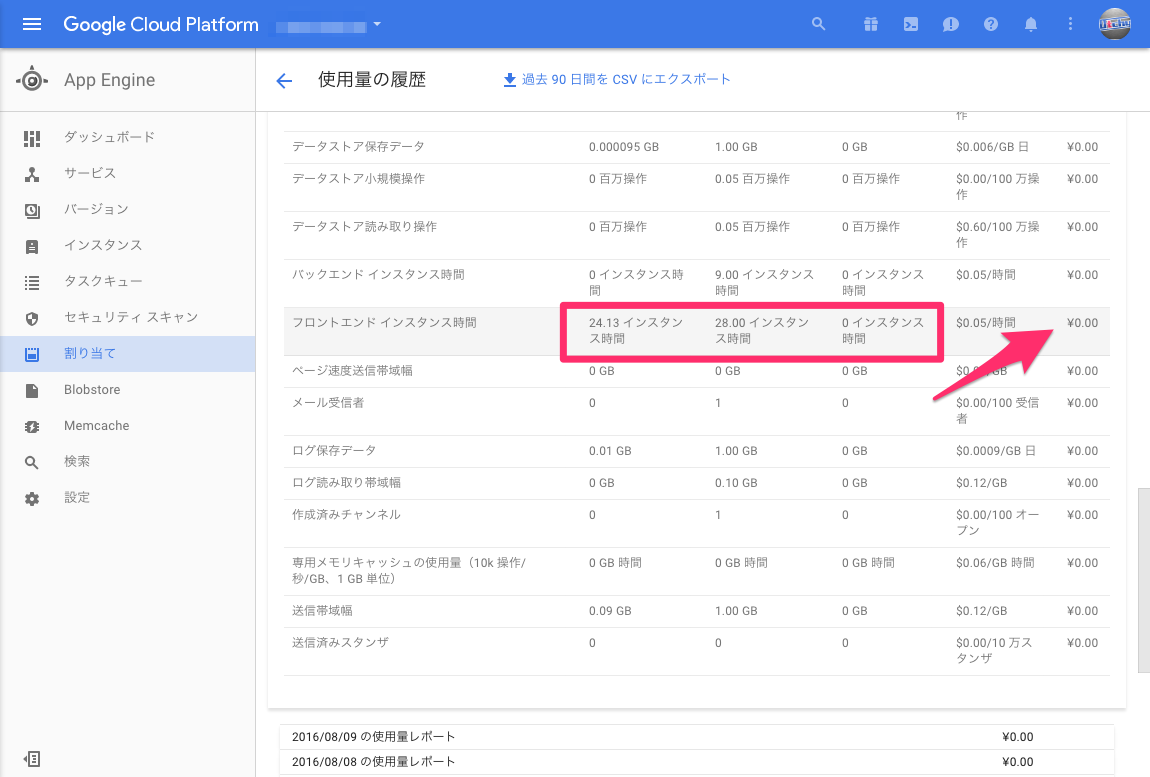The height and width of the screenshot is (777, 1150).
Task: Open the gift free trial icon
Action: (871, 24)
